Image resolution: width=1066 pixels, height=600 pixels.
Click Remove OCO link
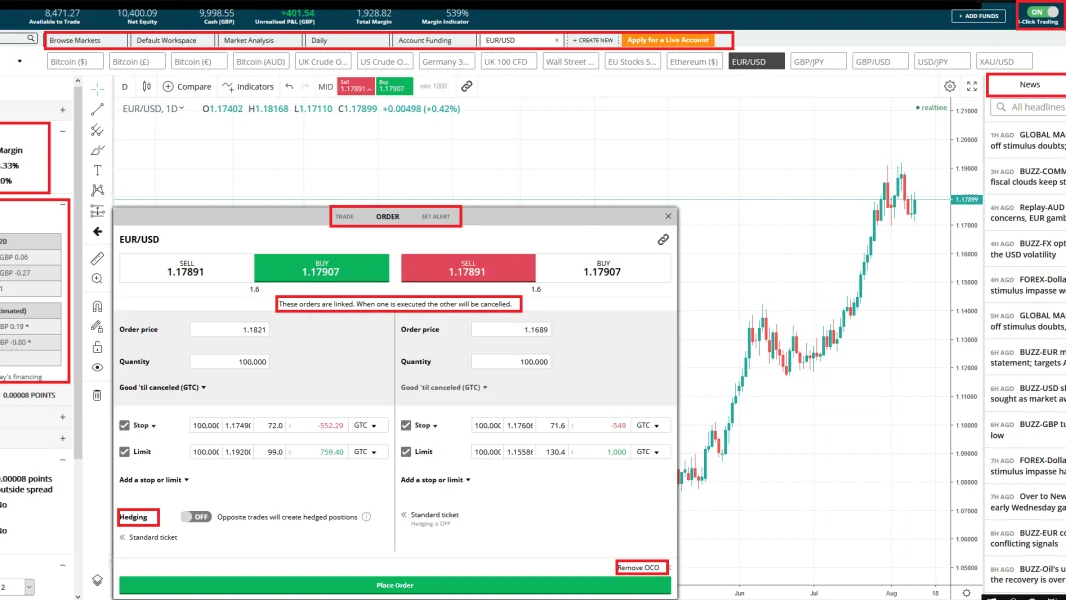638,567
